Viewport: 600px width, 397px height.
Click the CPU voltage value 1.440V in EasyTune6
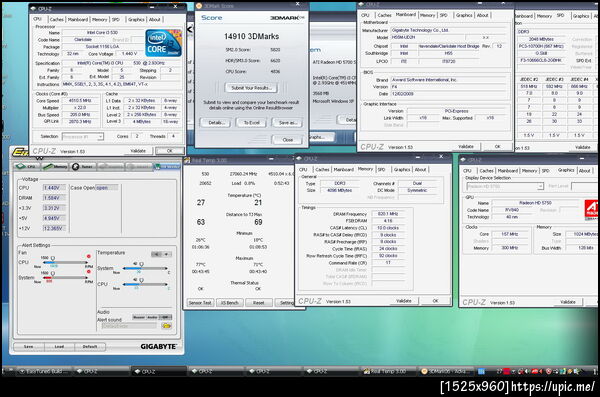tap(54, 188)
